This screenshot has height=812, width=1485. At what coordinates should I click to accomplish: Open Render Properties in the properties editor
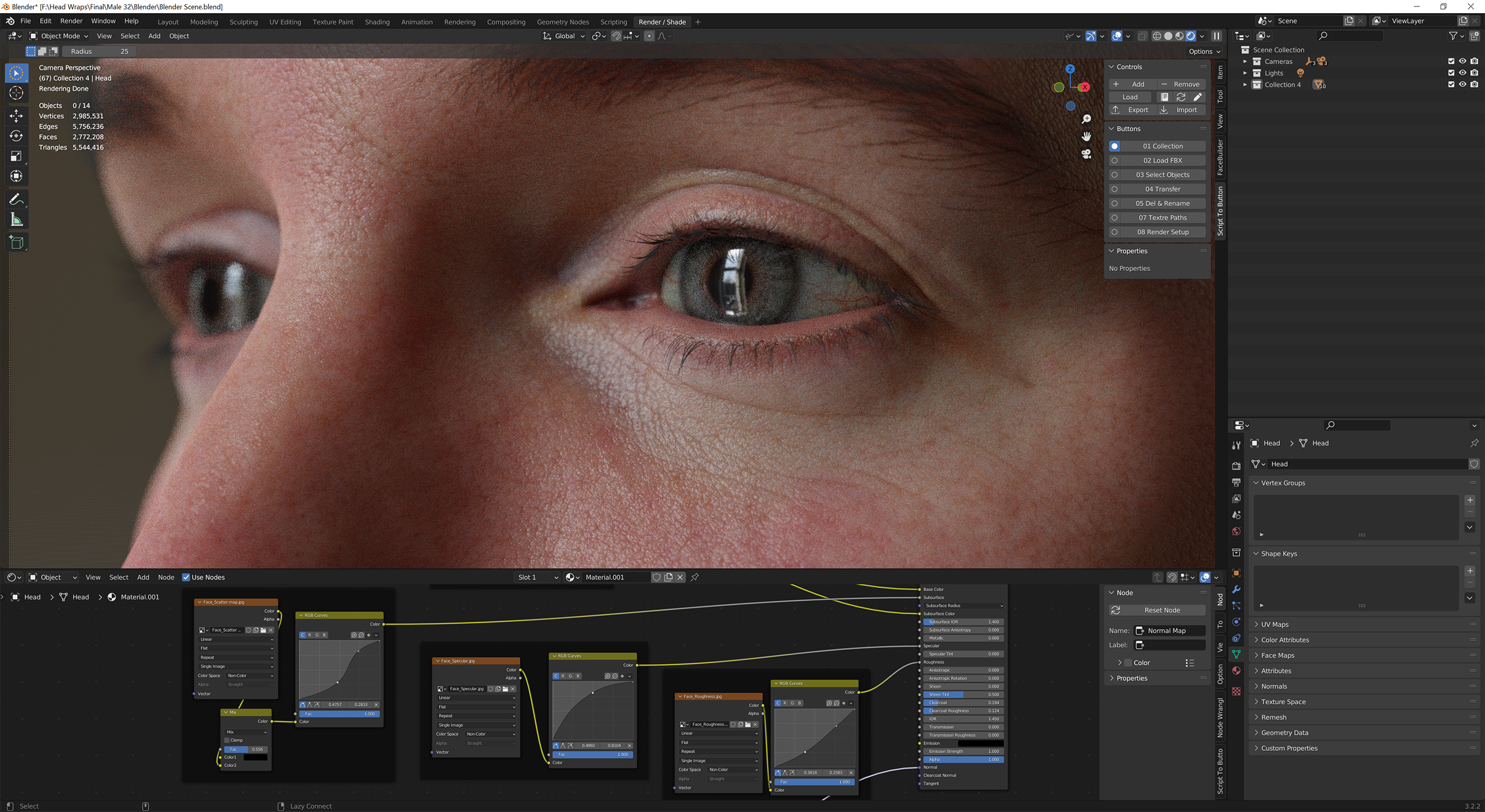(1237, 466)
